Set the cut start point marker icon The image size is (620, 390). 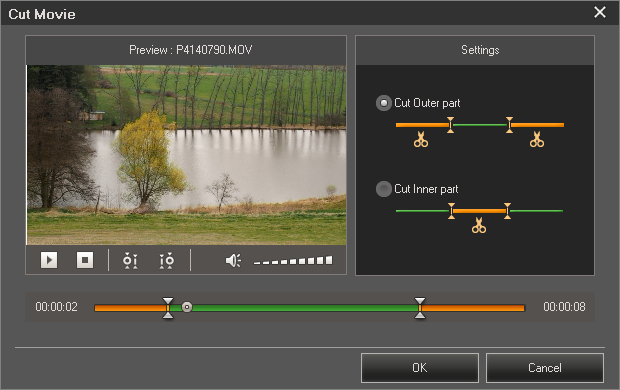pos(130,261)
